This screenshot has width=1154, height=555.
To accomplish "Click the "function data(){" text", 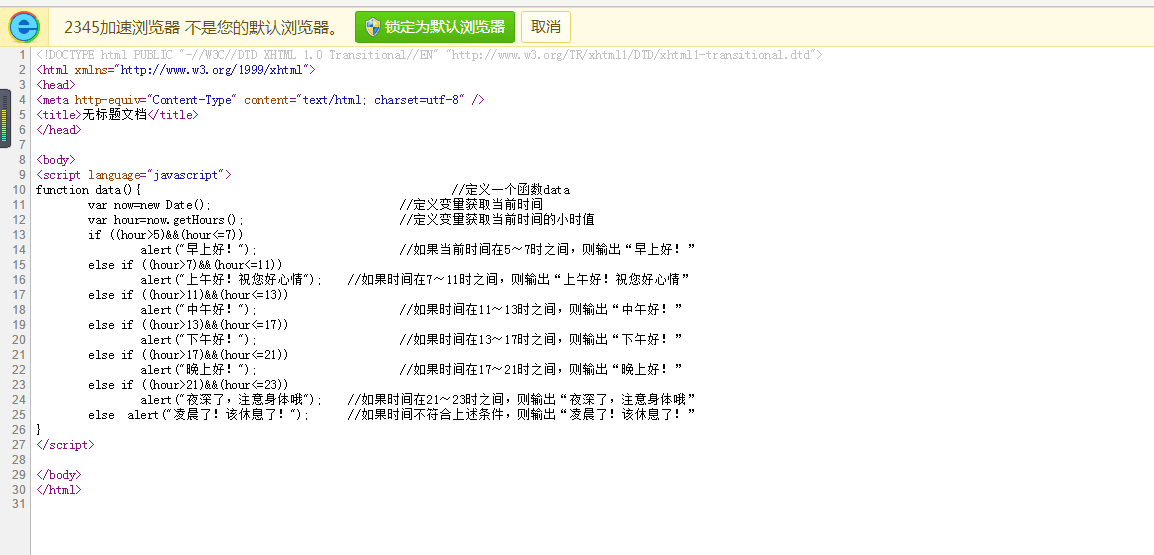I will click(88, 190).
